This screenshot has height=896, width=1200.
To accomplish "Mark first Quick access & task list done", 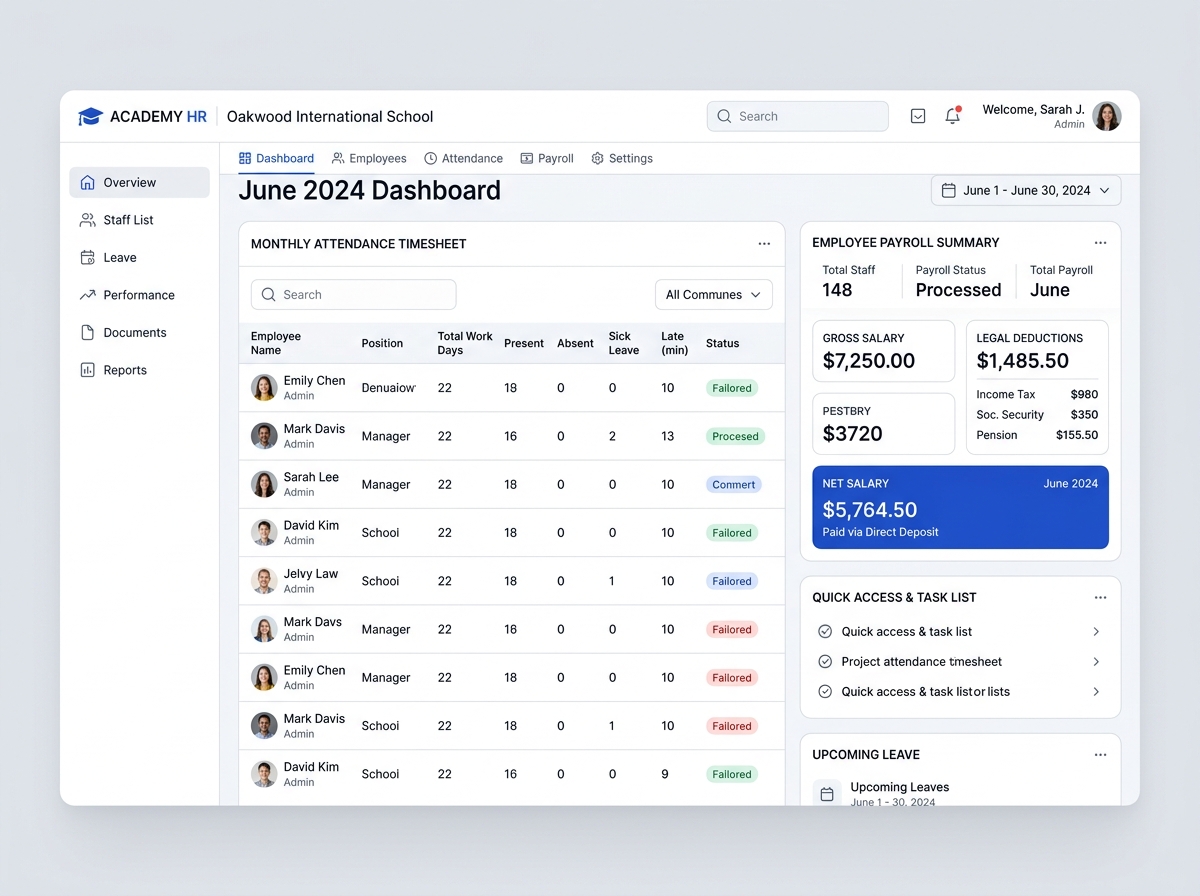I will [825, 632].
